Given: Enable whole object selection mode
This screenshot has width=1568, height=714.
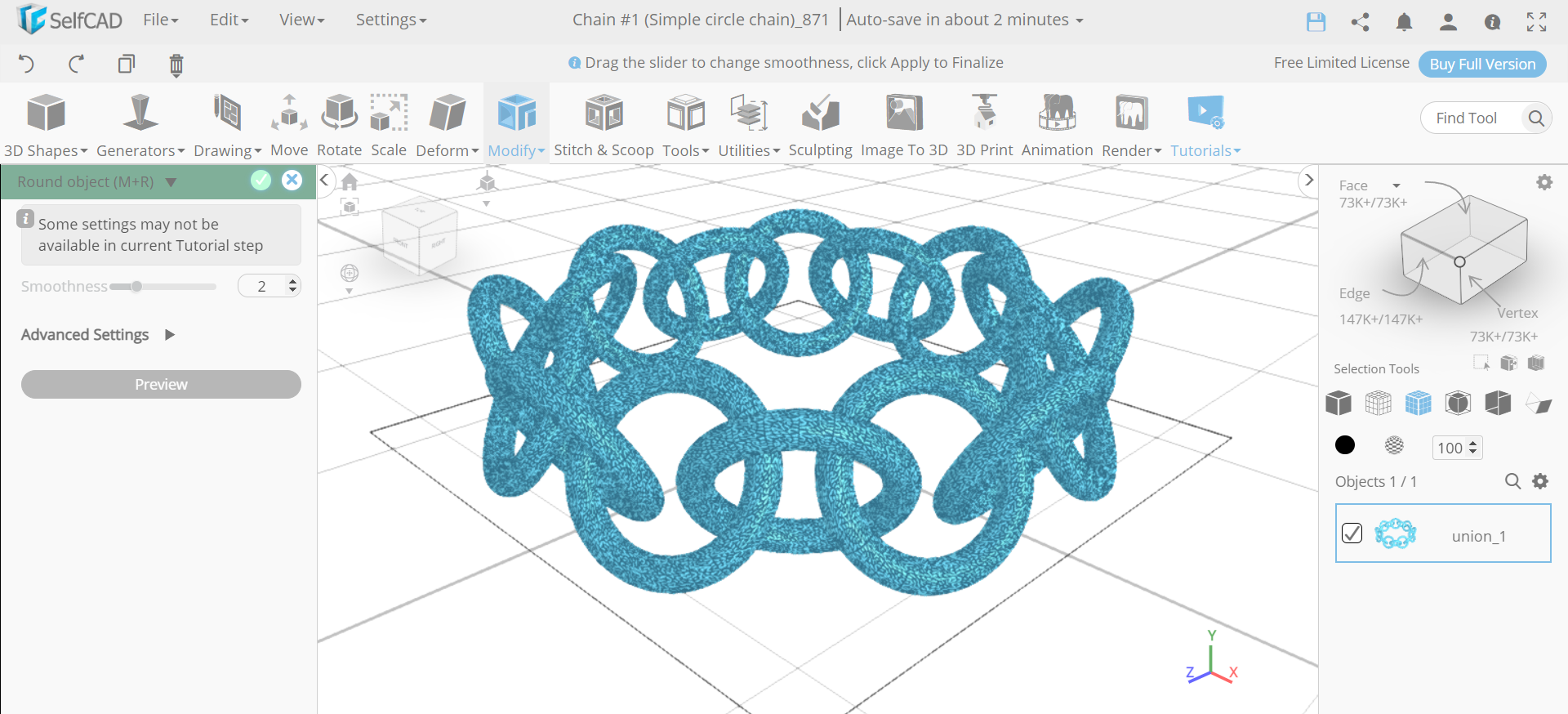Looking at the screenshot, I should click(x=1339, y=403).
